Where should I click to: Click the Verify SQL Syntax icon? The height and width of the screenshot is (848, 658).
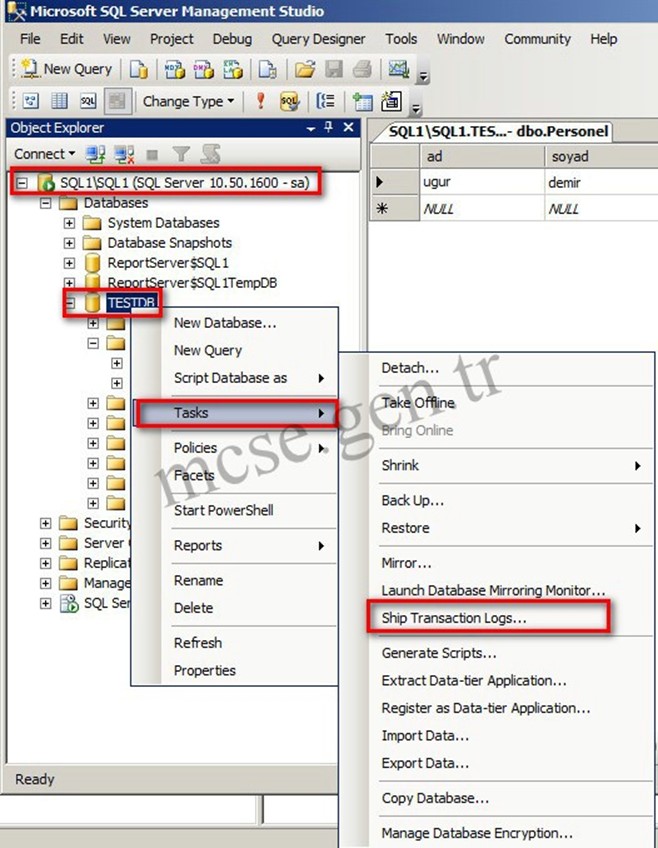[289, 101]
